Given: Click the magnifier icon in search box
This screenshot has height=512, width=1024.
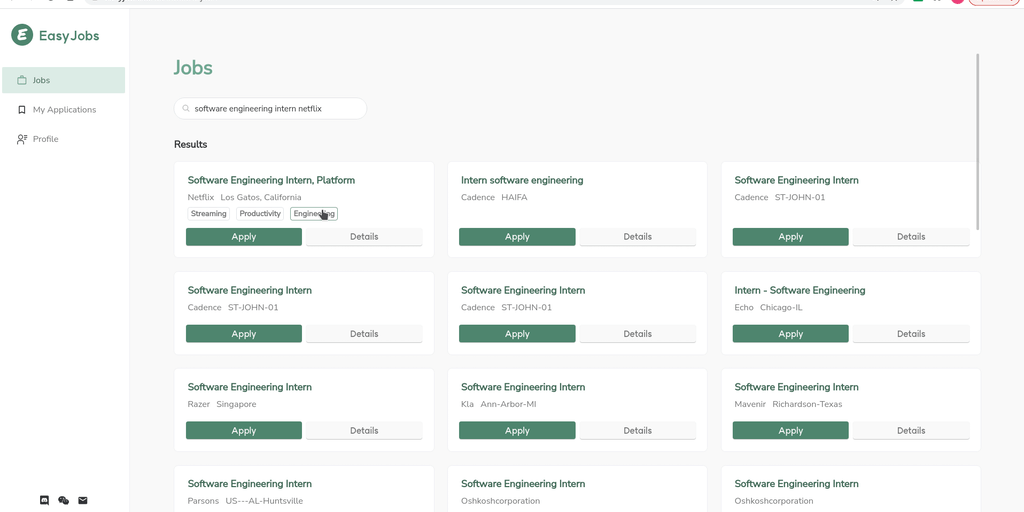Looking at the screenshot, I should (x=186, y=108).
